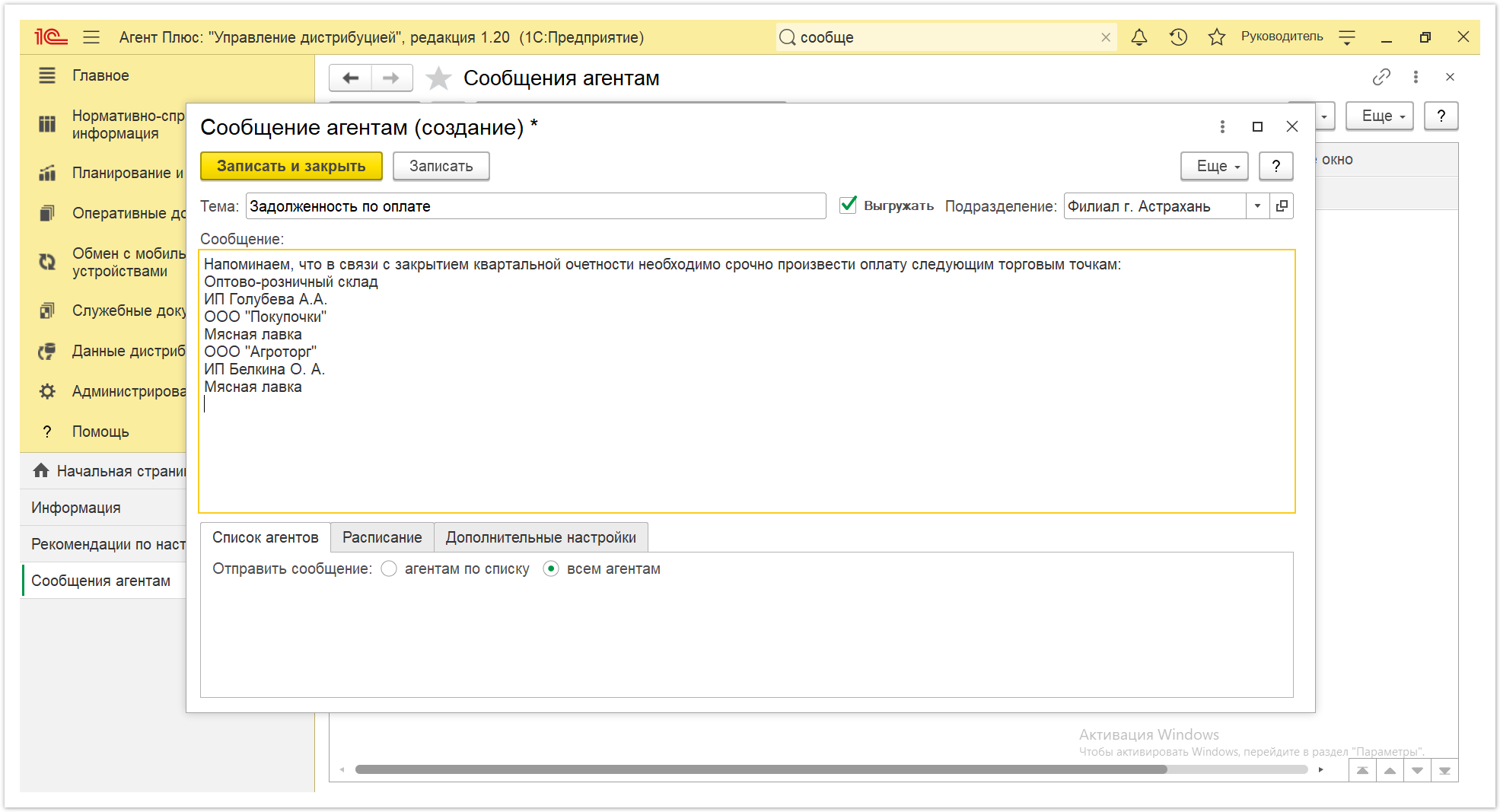The height and width of the screenshot is (812, 1500).
Task: Click the horizontal scrollbar thumb in list
Action: pos(761,769)
